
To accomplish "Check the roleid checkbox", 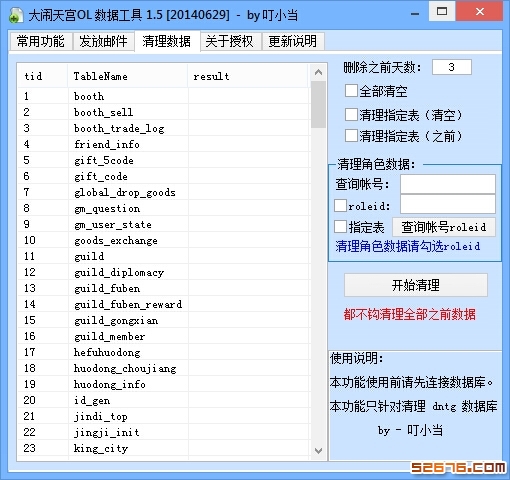I will point(340,206).
